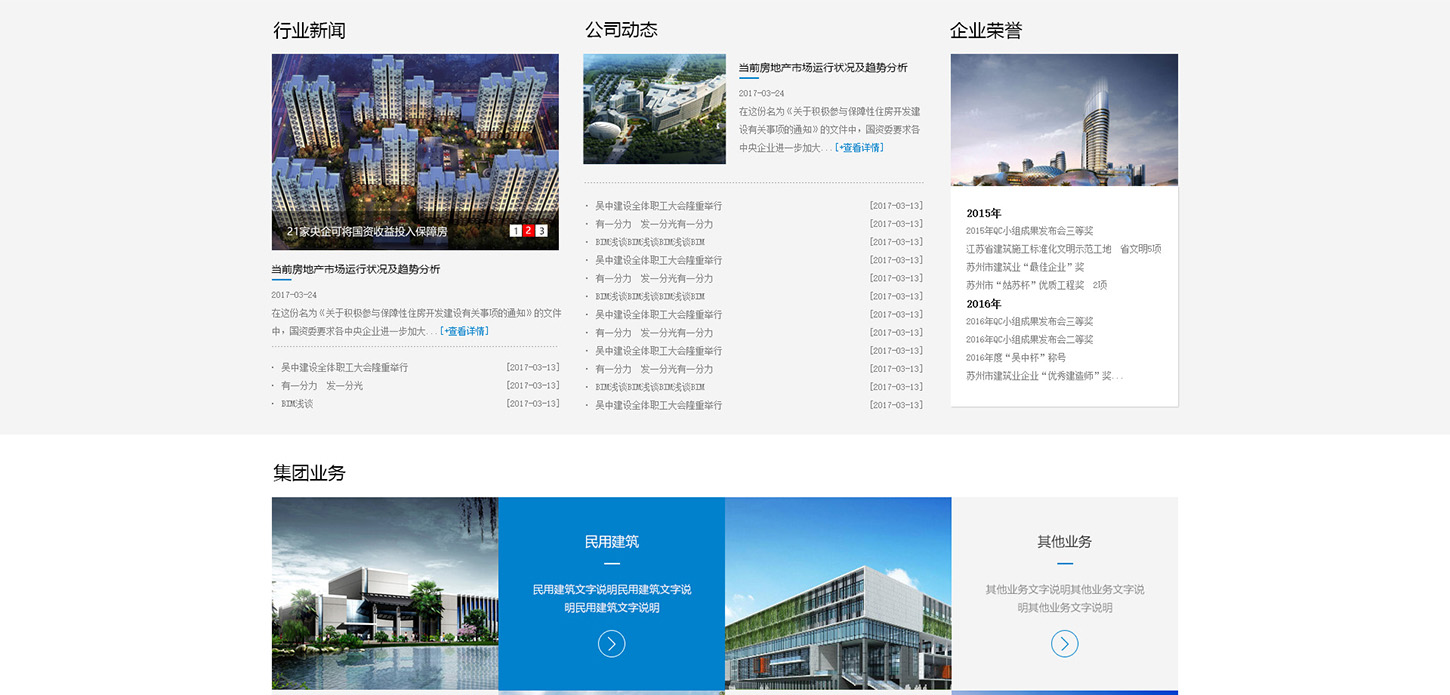Switch to carousel slide 1 indicator
This screenshot has width=1450, height=695.
(x=515, y=231)
